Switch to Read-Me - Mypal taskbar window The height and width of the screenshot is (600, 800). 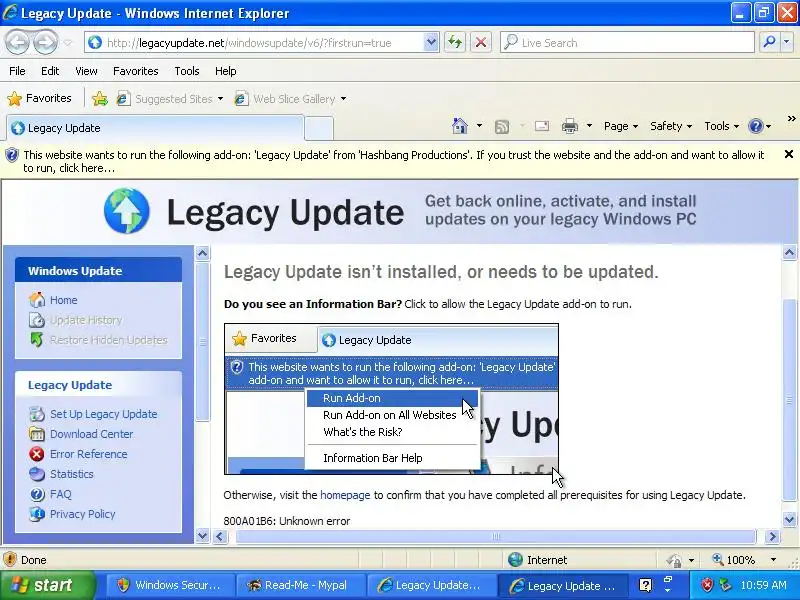click(x=301, y=585)
